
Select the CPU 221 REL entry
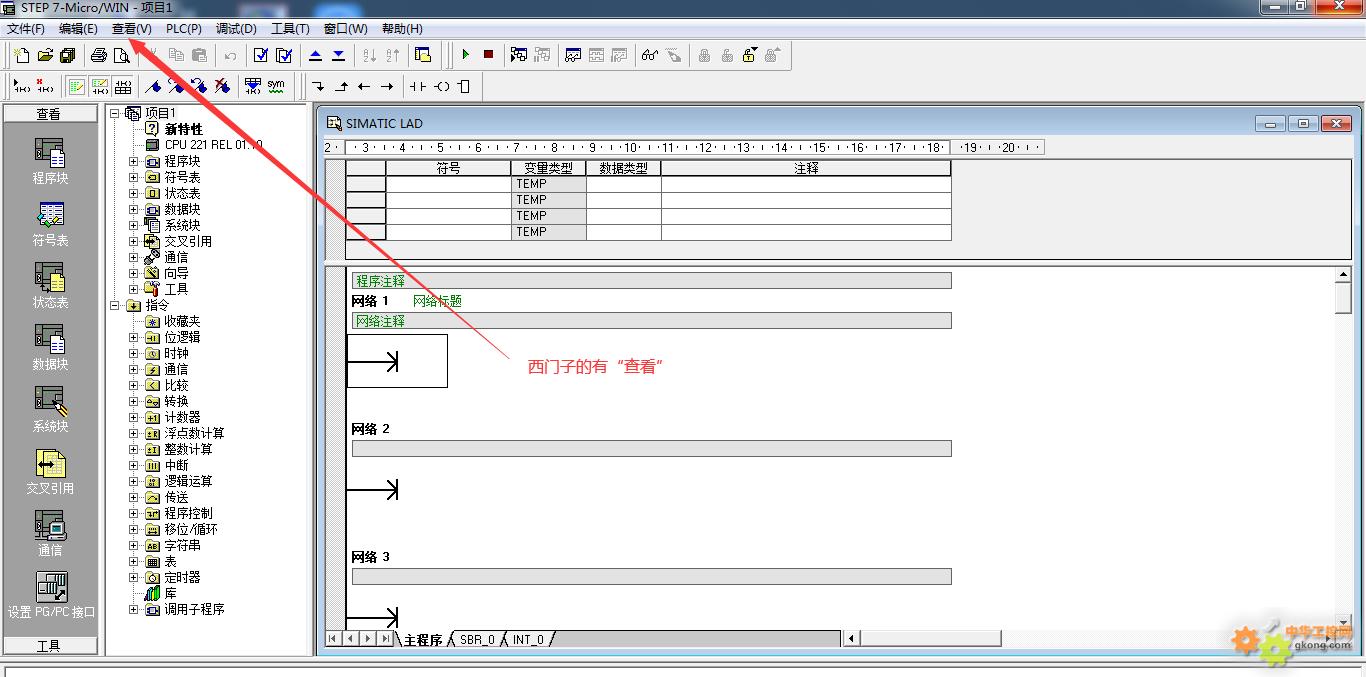coord(213,145)
